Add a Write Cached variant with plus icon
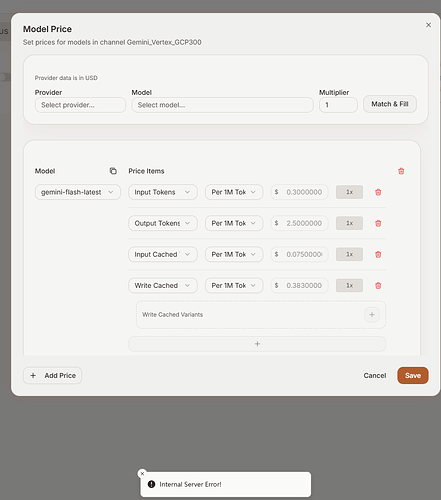The height and width of the screenshot is (500, 441). point(372,315)
